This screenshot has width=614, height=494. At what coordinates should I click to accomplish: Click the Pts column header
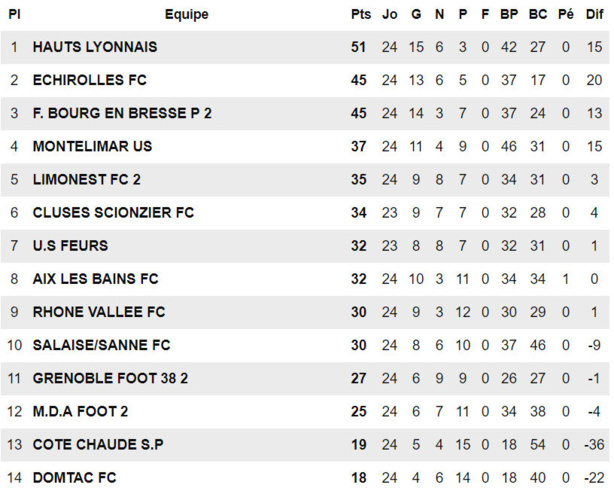click(x=360, y=14)
